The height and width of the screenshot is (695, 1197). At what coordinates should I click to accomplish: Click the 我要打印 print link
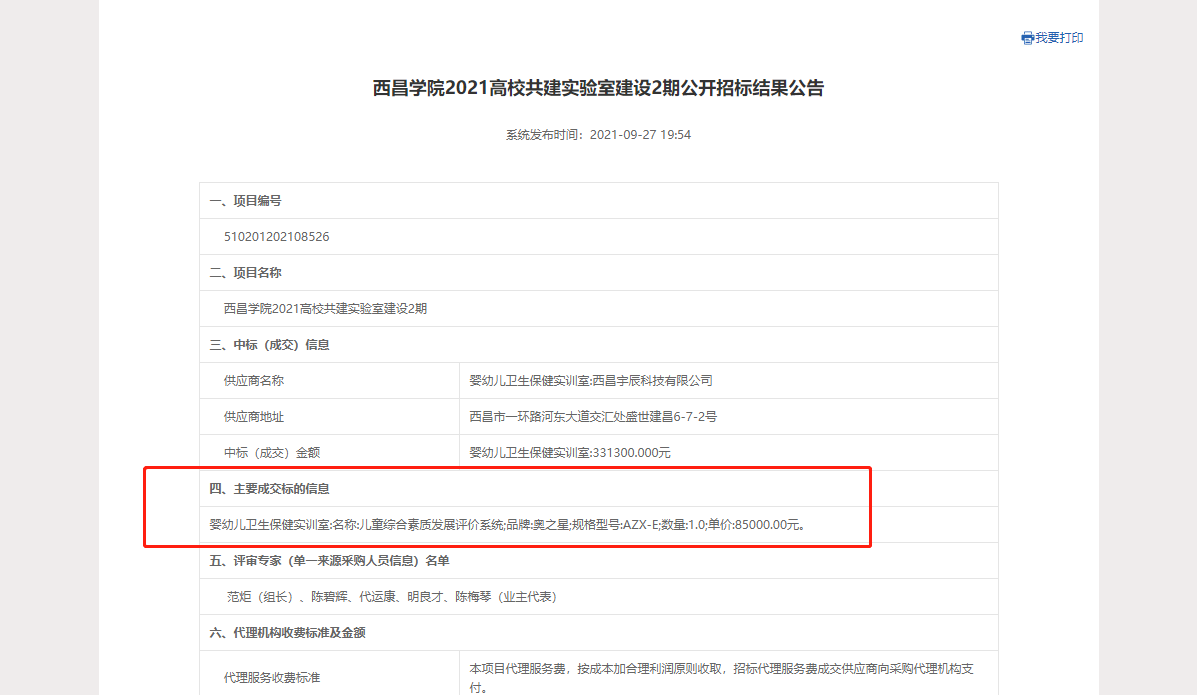1056,37
